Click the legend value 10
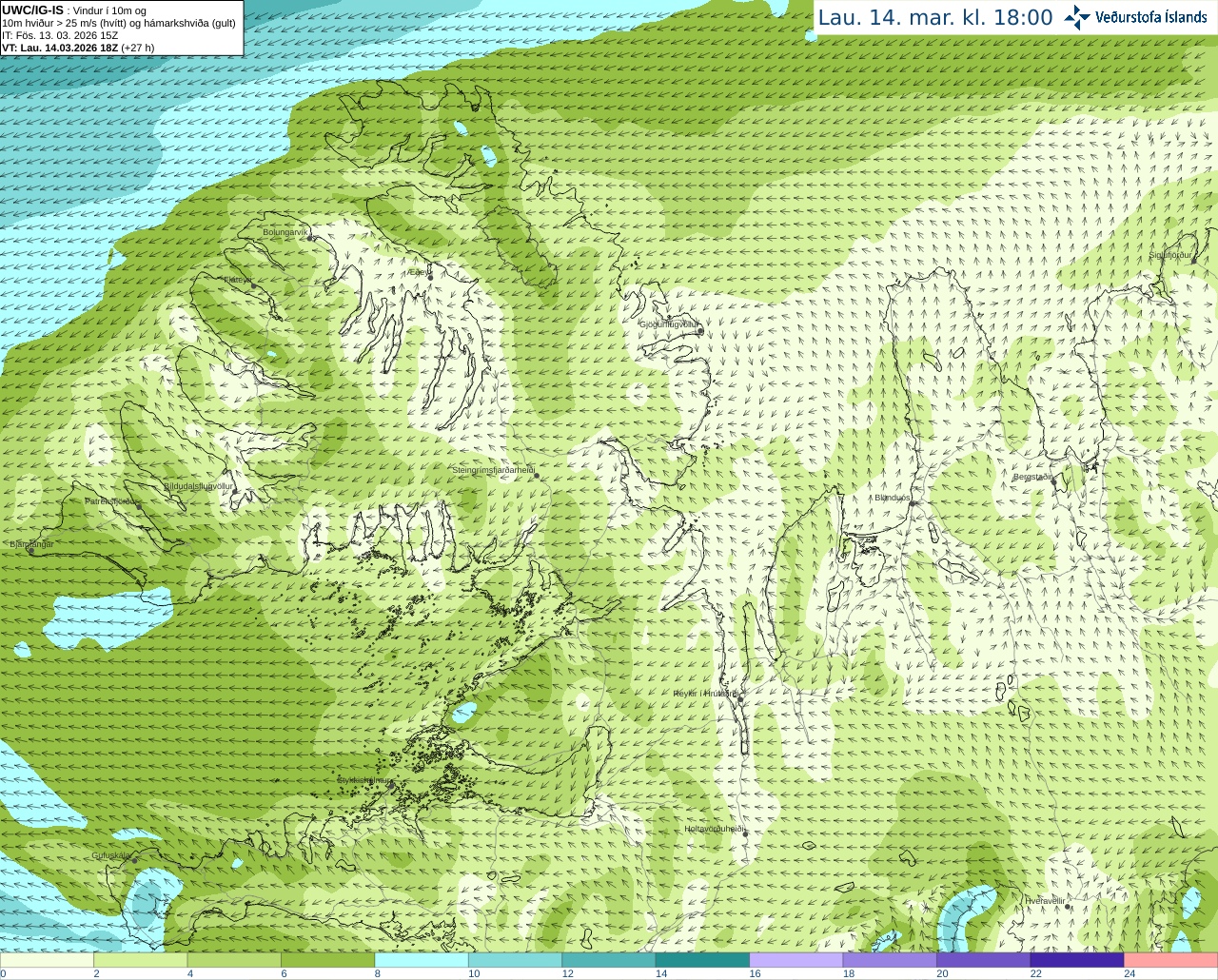Screen dimensions: 1218x980 474,973
